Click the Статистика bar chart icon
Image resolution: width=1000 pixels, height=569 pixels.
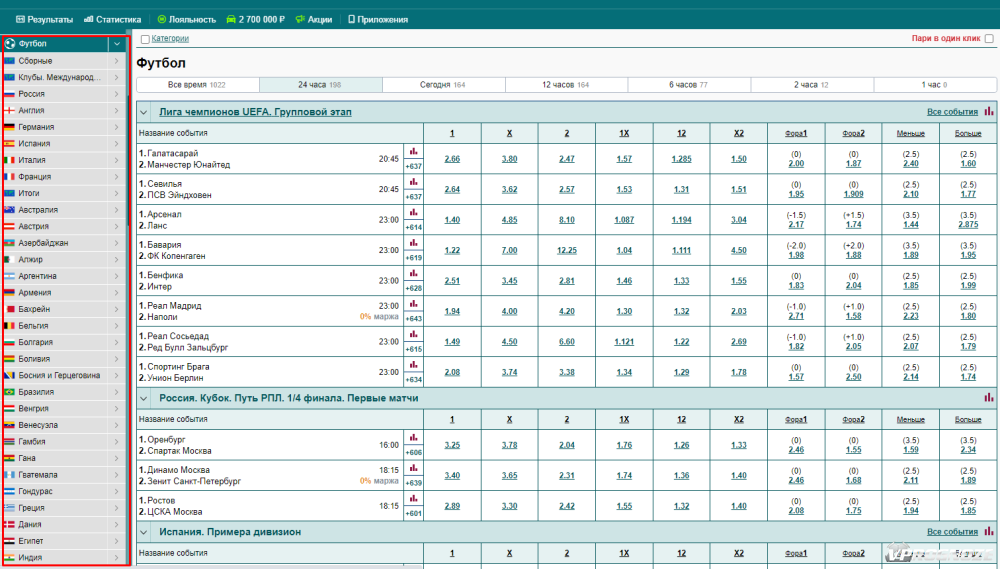89,19
